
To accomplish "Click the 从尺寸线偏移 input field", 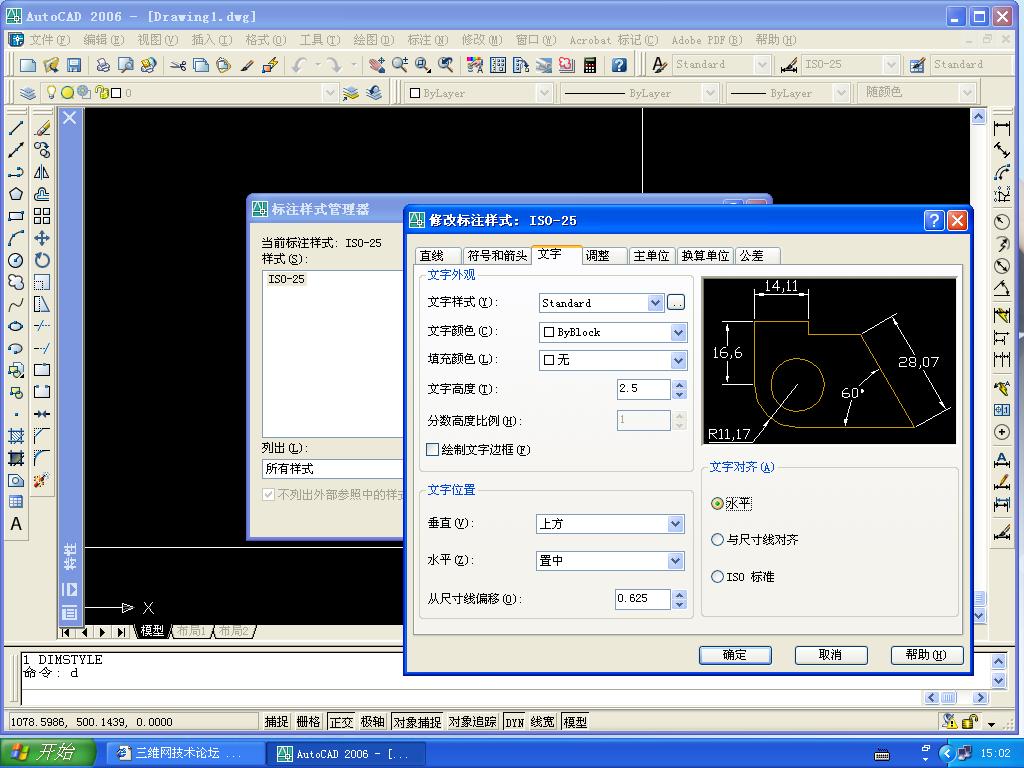I will click(x=643, y=598).
